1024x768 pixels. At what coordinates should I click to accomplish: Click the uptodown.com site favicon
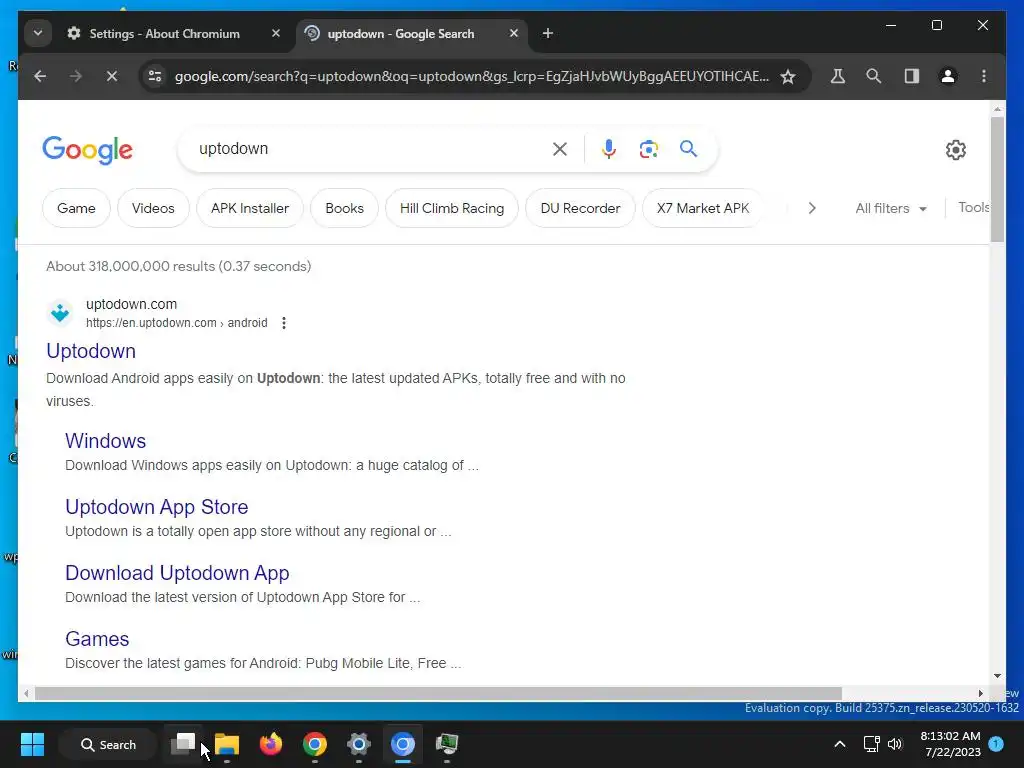point(61,313)
